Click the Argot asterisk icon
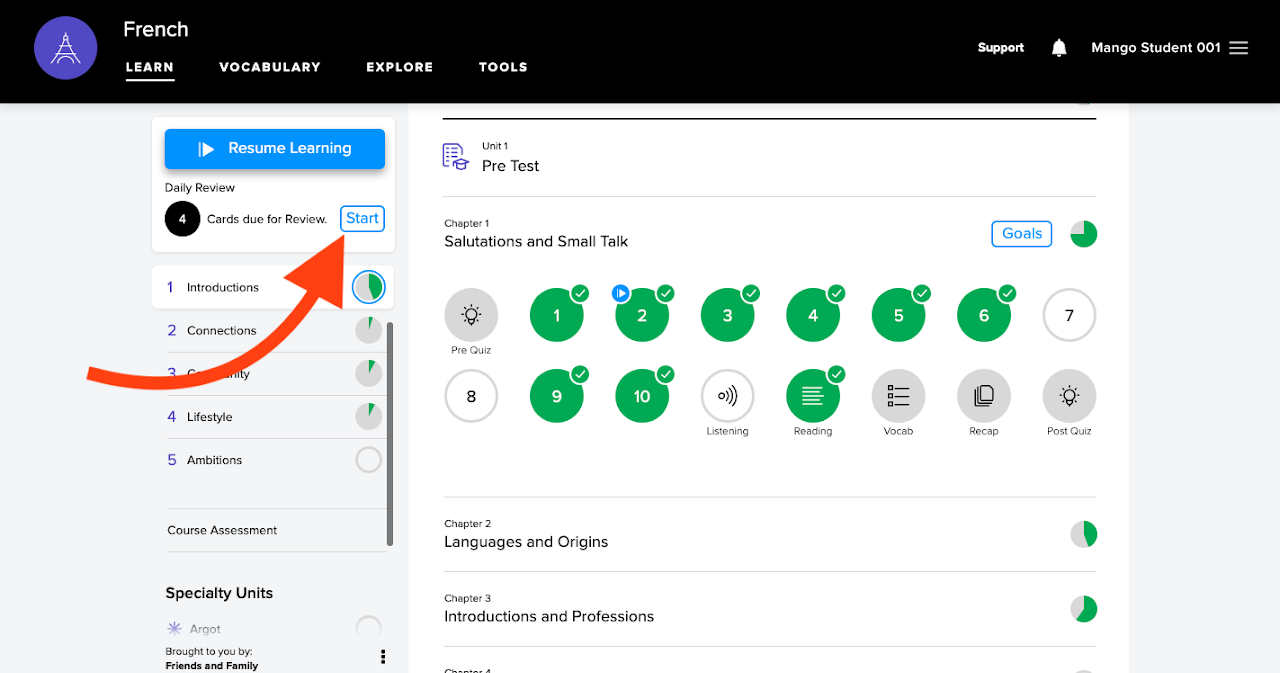The height and width of the screenshot is (673, 1280). [x=175, y=629]
